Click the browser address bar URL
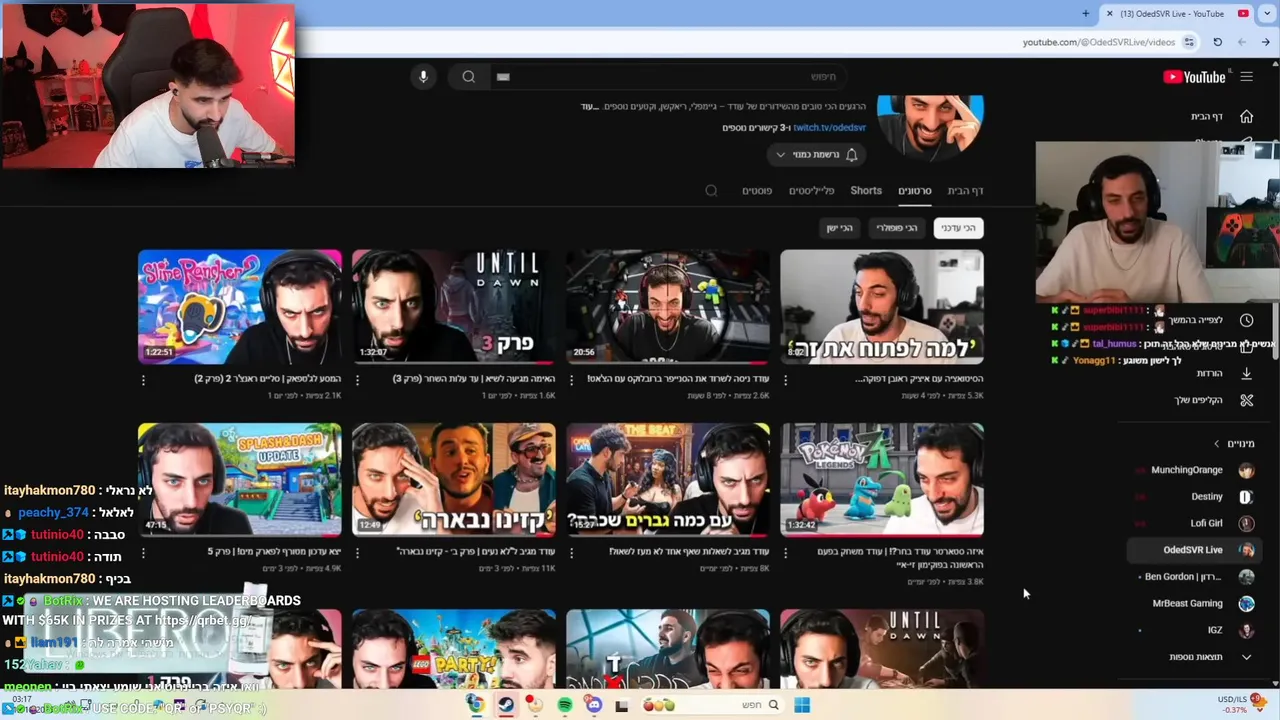Image resolution: width=1280 pixels, height=720 pixels. click(1098, 42)
